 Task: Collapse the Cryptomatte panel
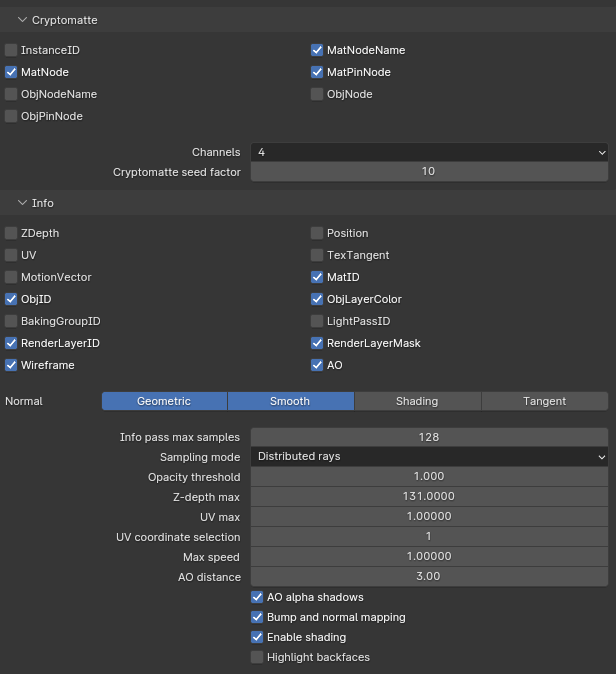point(22,20)
